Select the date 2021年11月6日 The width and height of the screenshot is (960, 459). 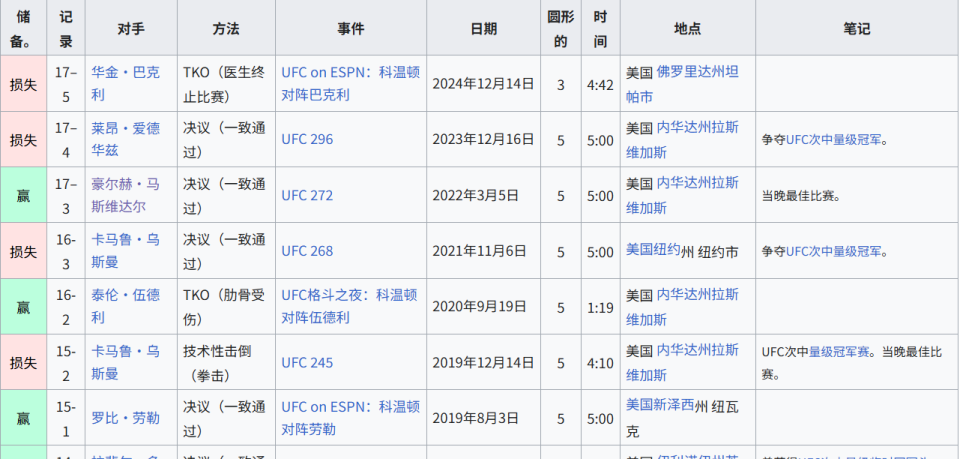tap(479, 251)
